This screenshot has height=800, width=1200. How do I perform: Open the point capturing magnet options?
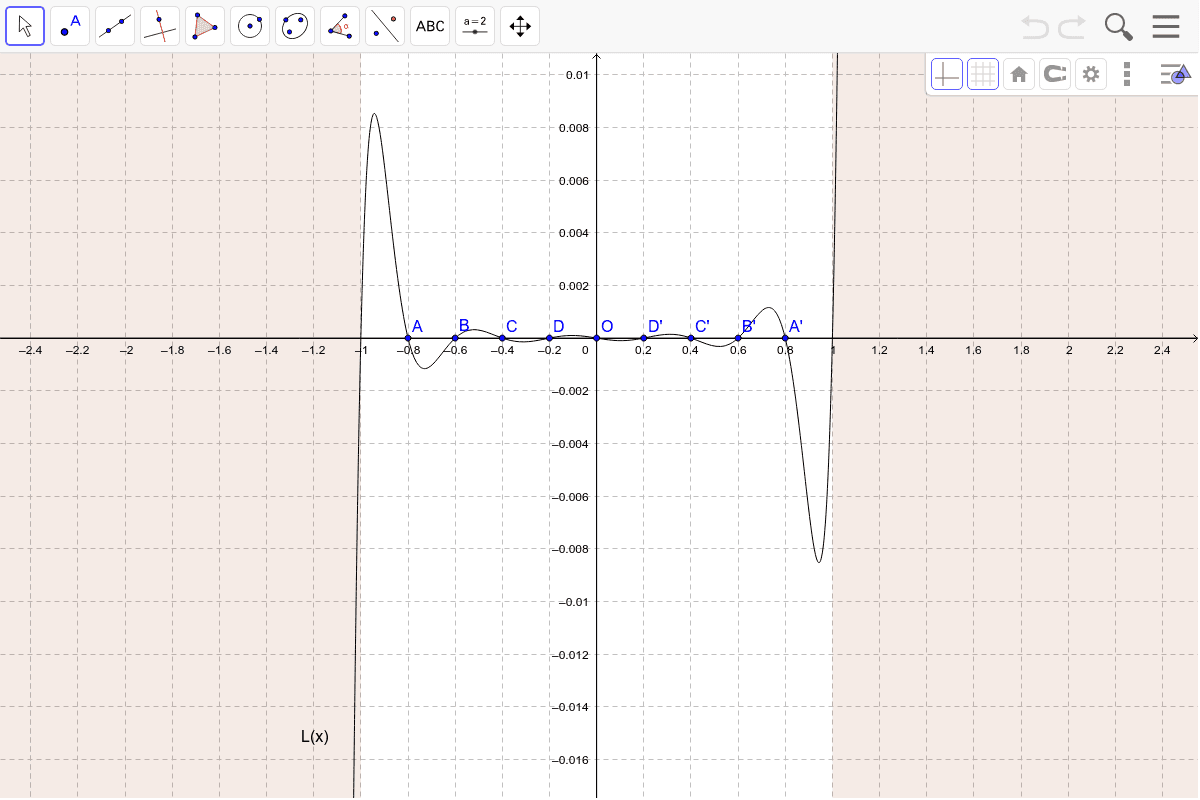pos(1055,74)
